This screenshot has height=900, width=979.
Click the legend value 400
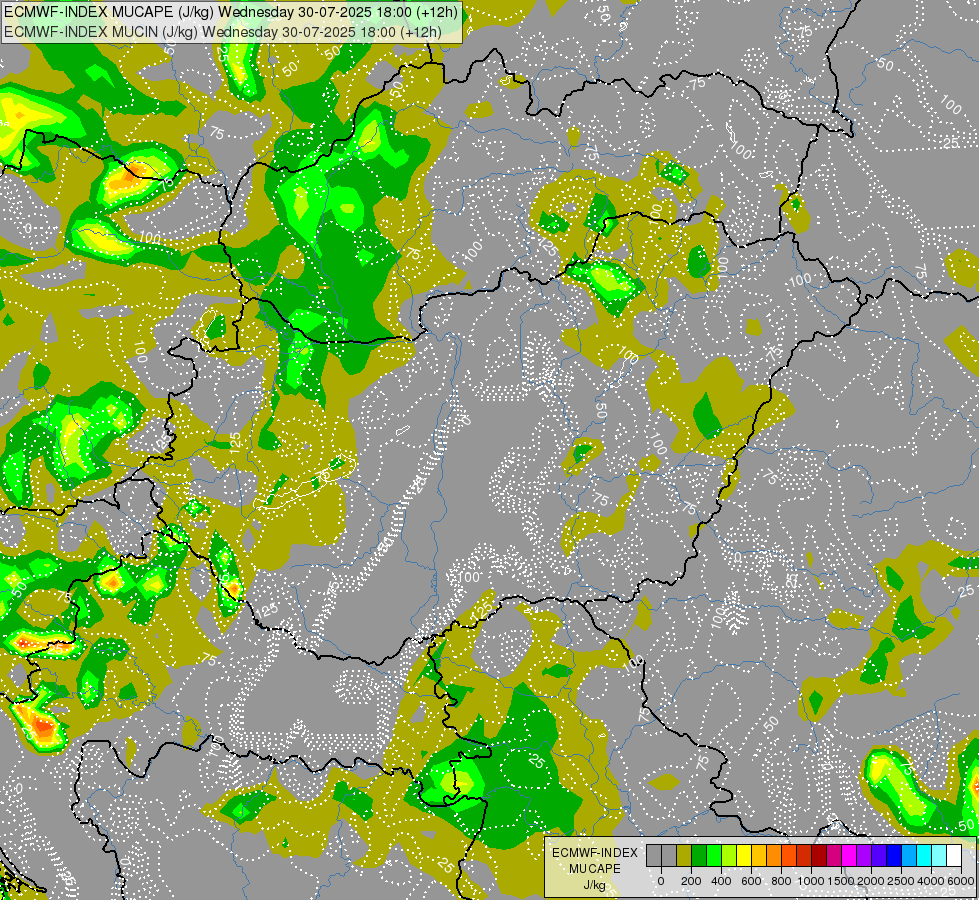(x=721, y=881)
